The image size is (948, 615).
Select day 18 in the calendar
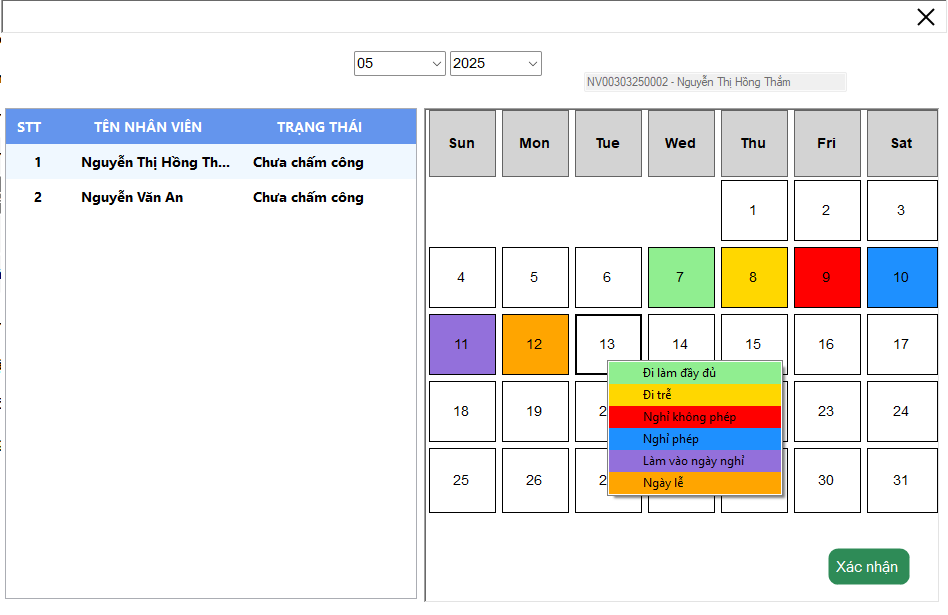pyautogui.click(x=462, y=412)
